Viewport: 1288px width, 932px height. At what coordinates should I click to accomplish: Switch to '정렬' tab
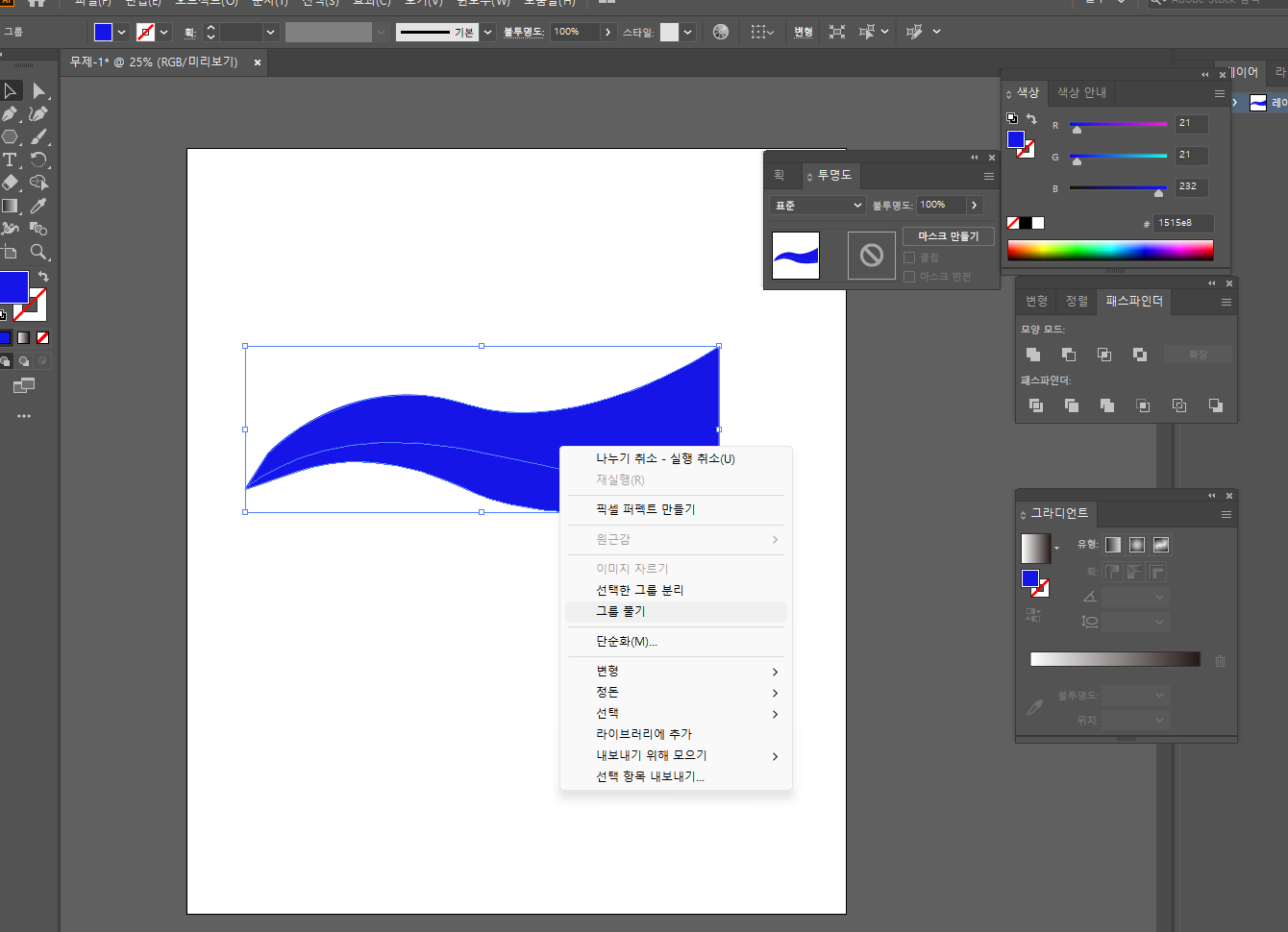(1077, 301)
